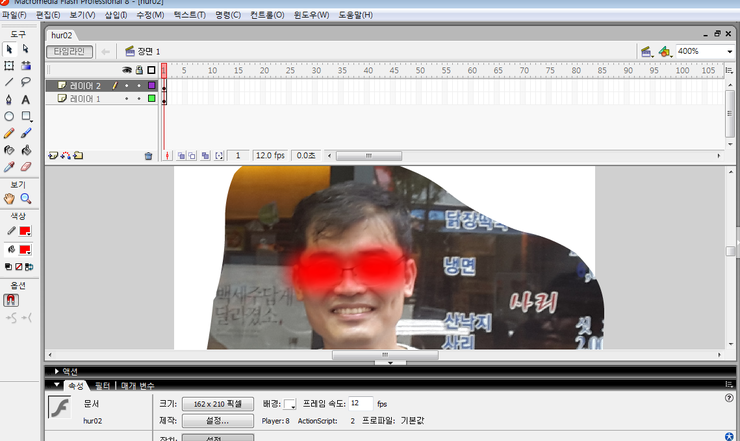Toggle Snap to Objects magnet option
Viewport: 740px width, 441px height.
tap(11, 300)
